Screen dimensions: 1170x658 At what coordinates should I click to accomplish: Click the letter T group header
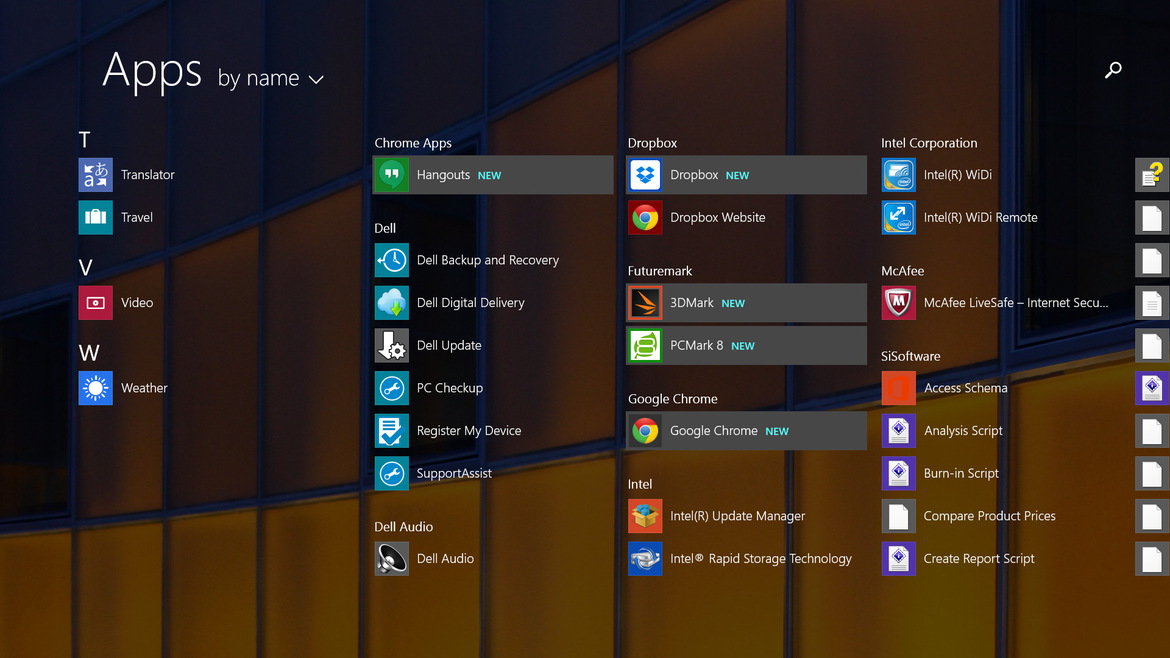84,140
